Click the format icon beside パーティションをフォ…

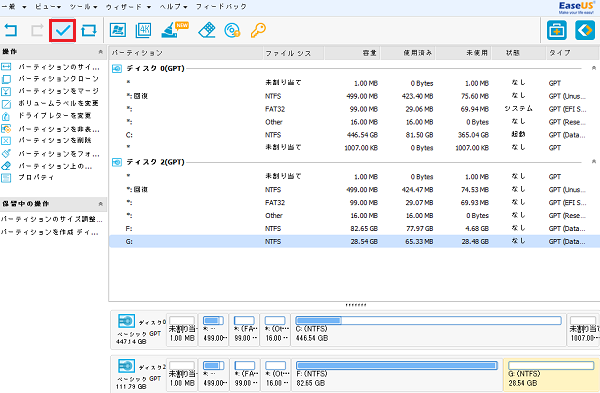6,153
